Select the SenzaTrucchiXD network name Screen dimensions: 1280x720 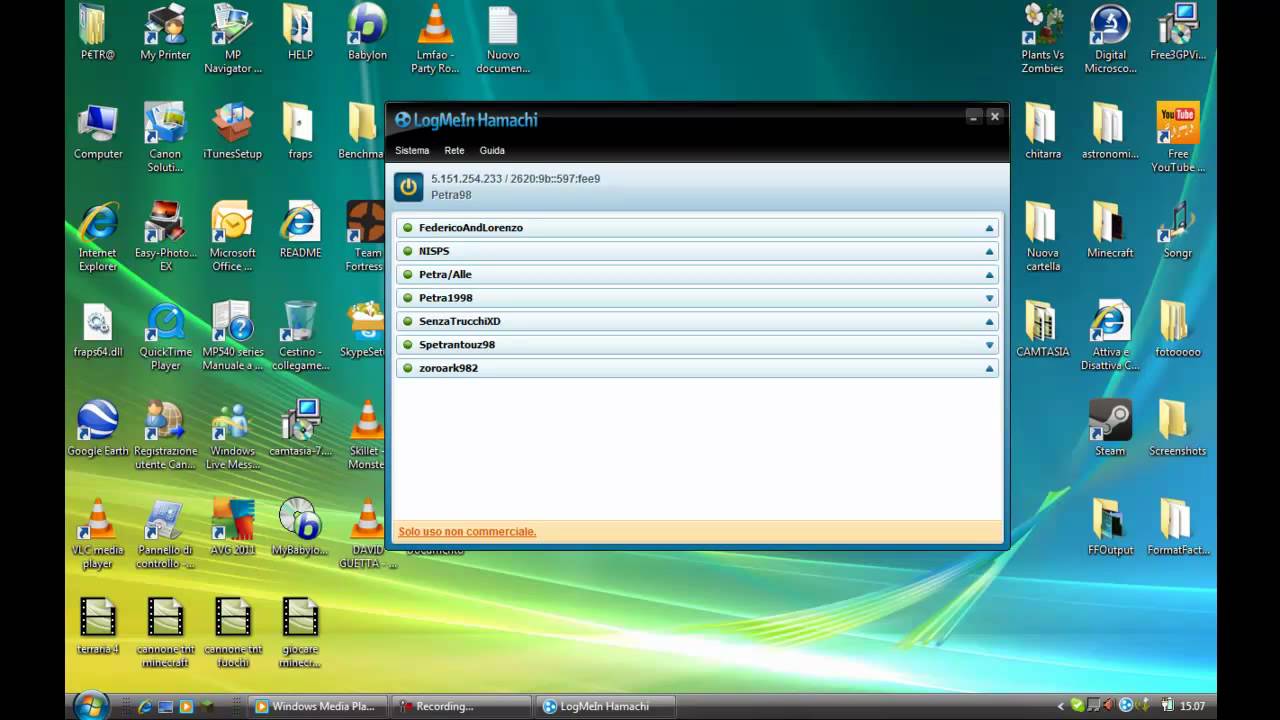point(459,322)
